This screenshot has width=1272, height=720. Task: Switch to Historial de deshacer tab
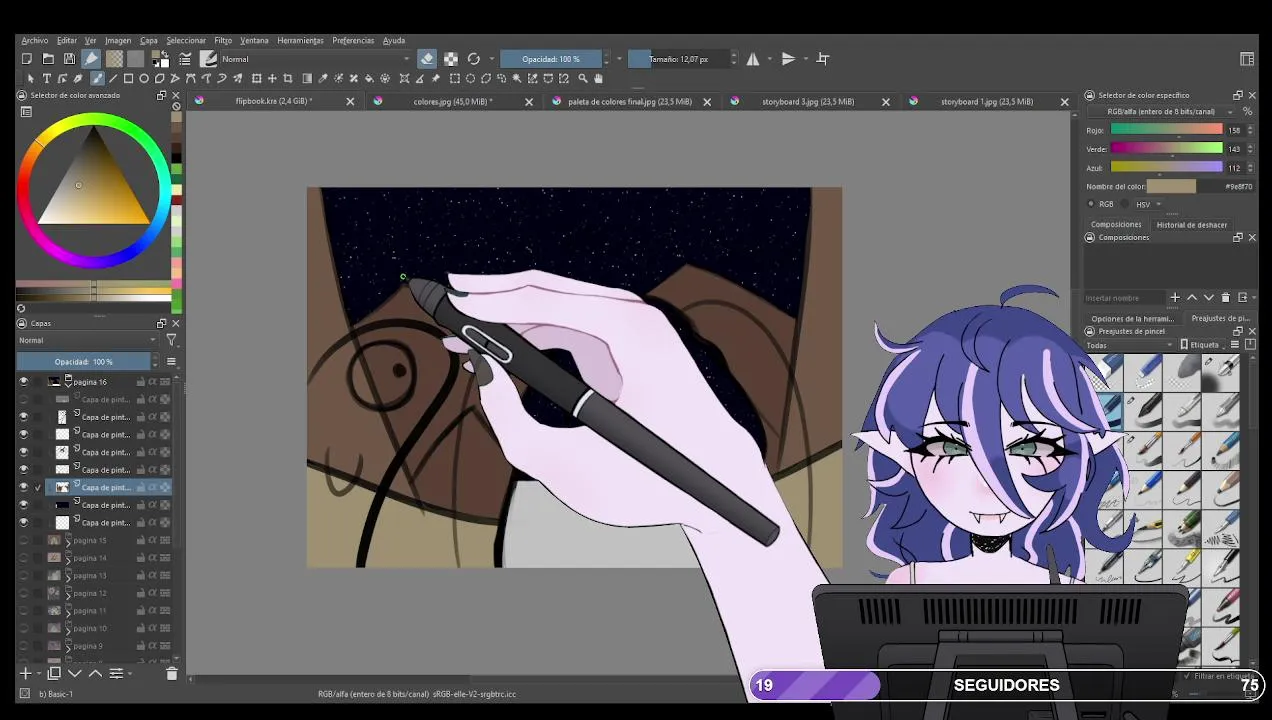coord(1192,225)
